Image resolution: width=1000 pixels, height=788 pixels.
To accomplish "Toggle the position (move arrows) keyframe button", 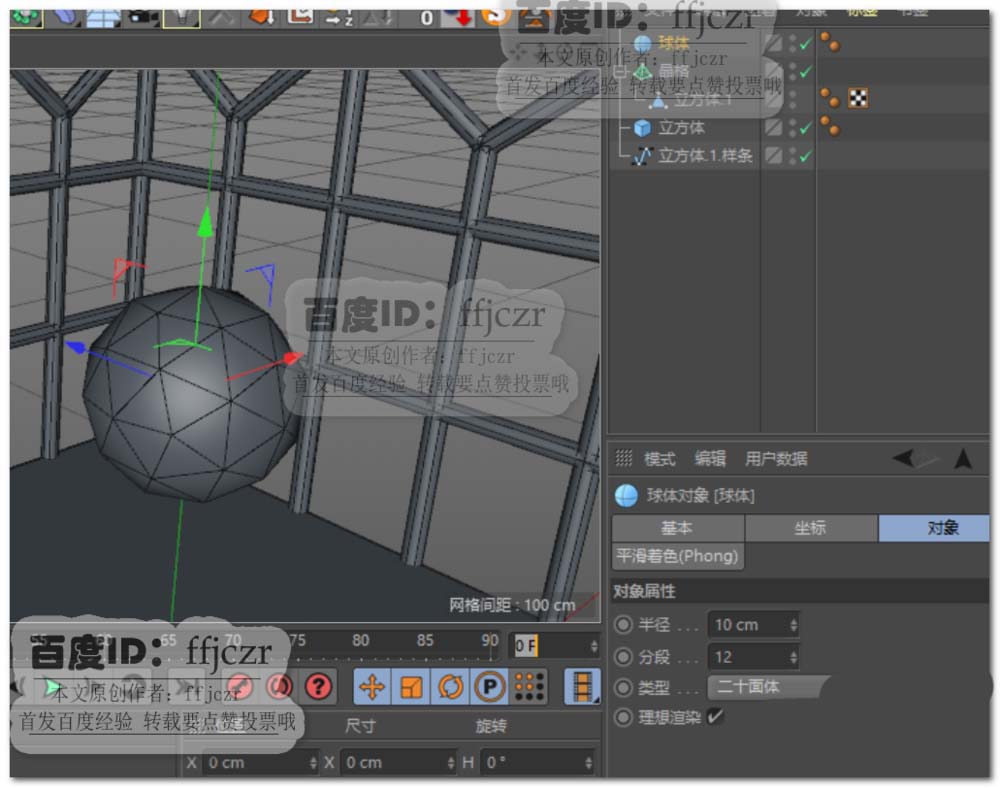I will point(372,687).
